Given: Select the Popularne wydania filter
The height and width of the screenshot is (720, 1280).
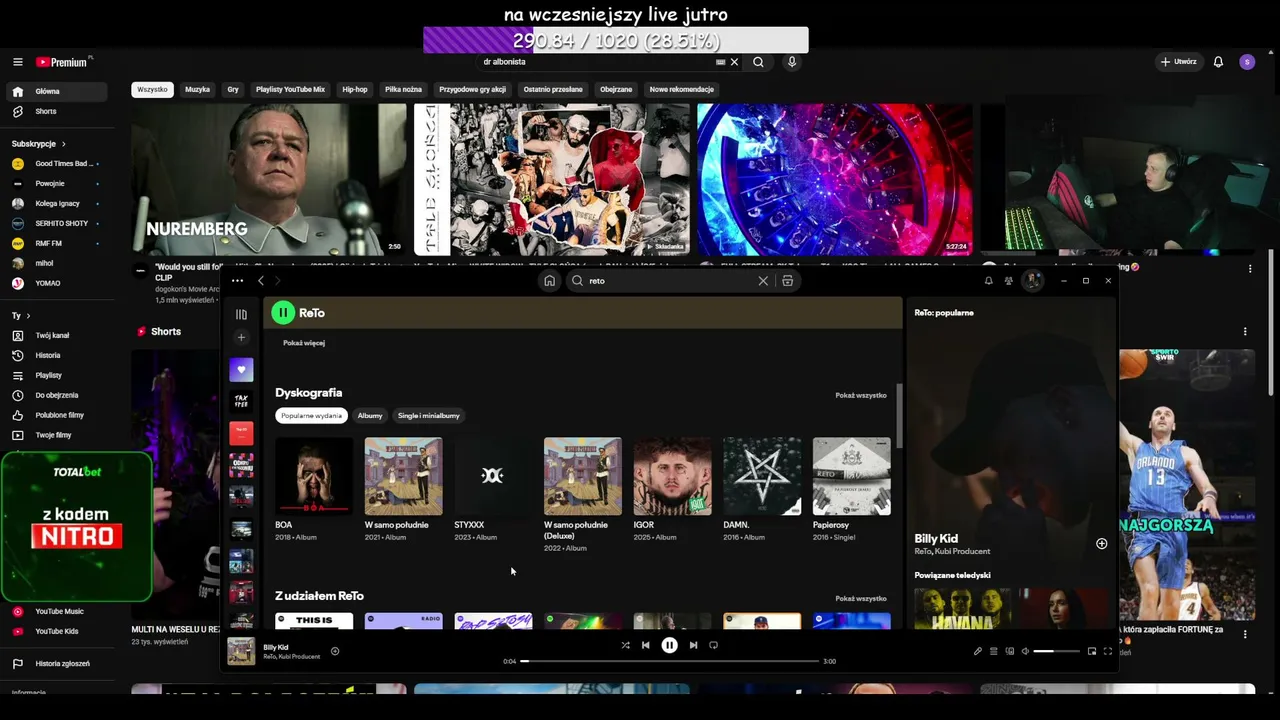Looking at the screenshot, I should [x=311, y=415].
